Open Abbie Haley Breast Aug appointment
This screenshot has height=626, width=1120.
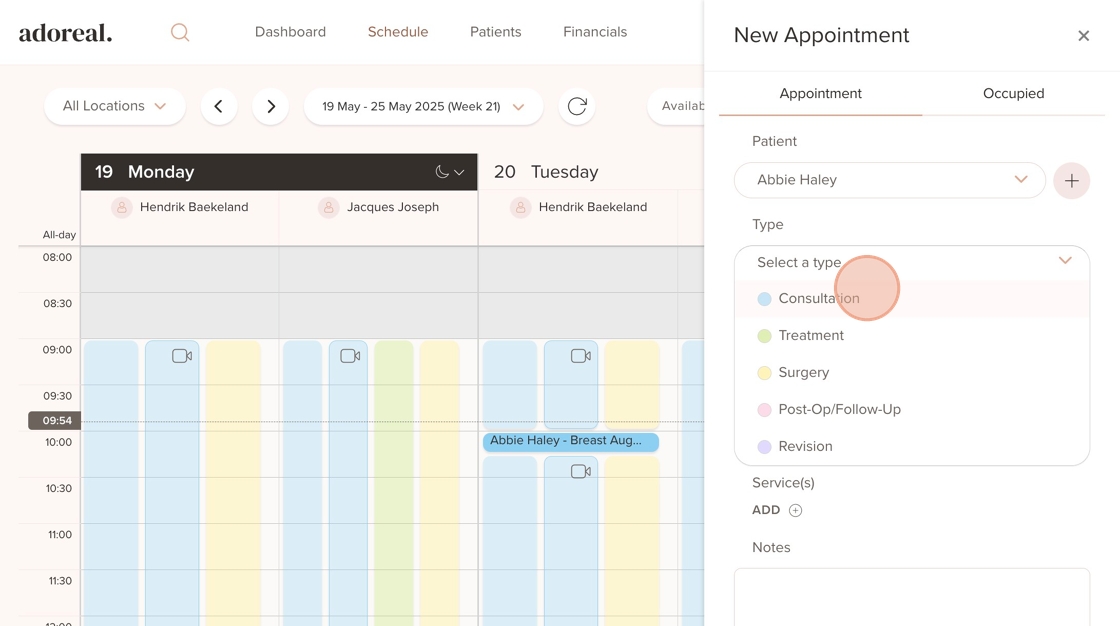pyautogui.click(x=570, y=441)
